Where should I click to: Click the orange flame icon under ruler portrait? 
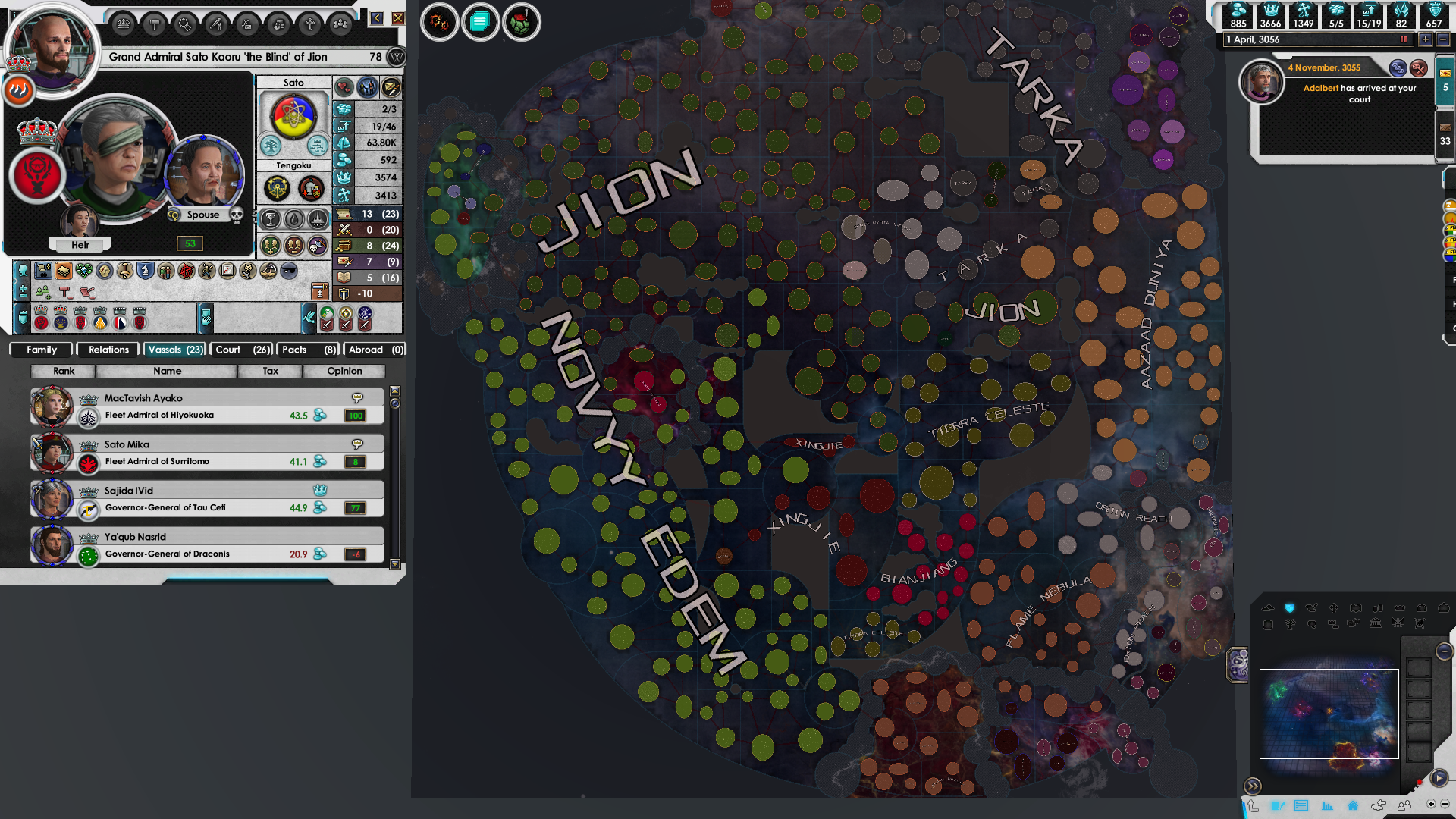pyautogui.click(x=18, y=90)
